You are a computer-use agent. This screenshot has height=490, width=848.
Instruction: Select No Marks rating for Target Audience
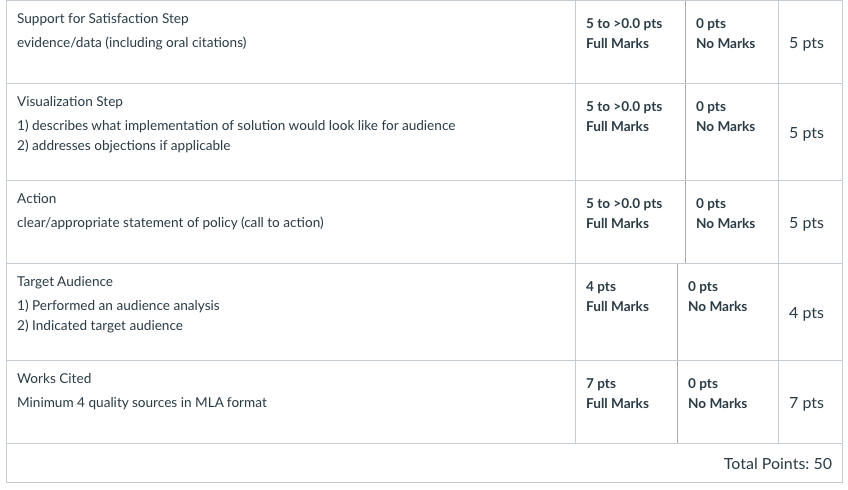tap(728, 312)
